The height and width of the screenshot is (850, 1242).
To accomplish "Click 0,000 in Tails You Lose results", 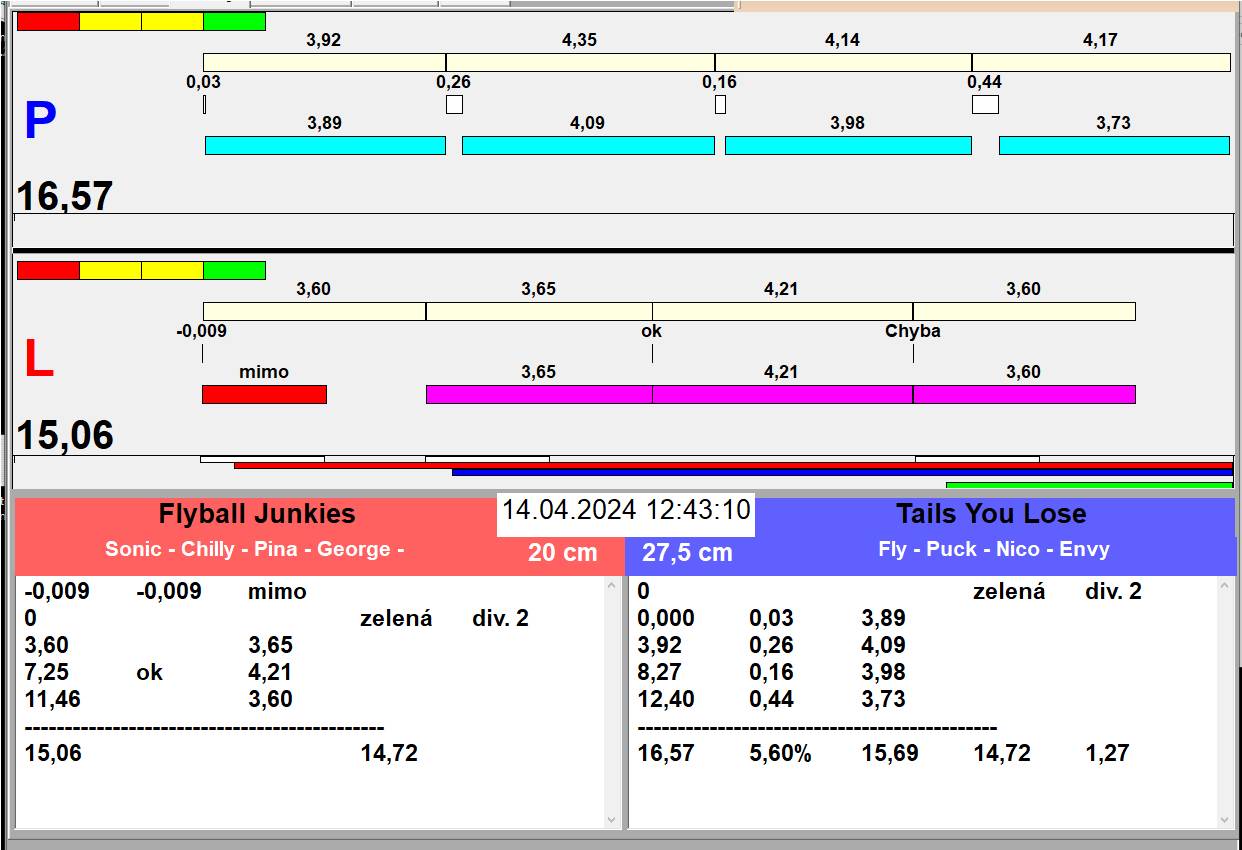I will (666, 618).
